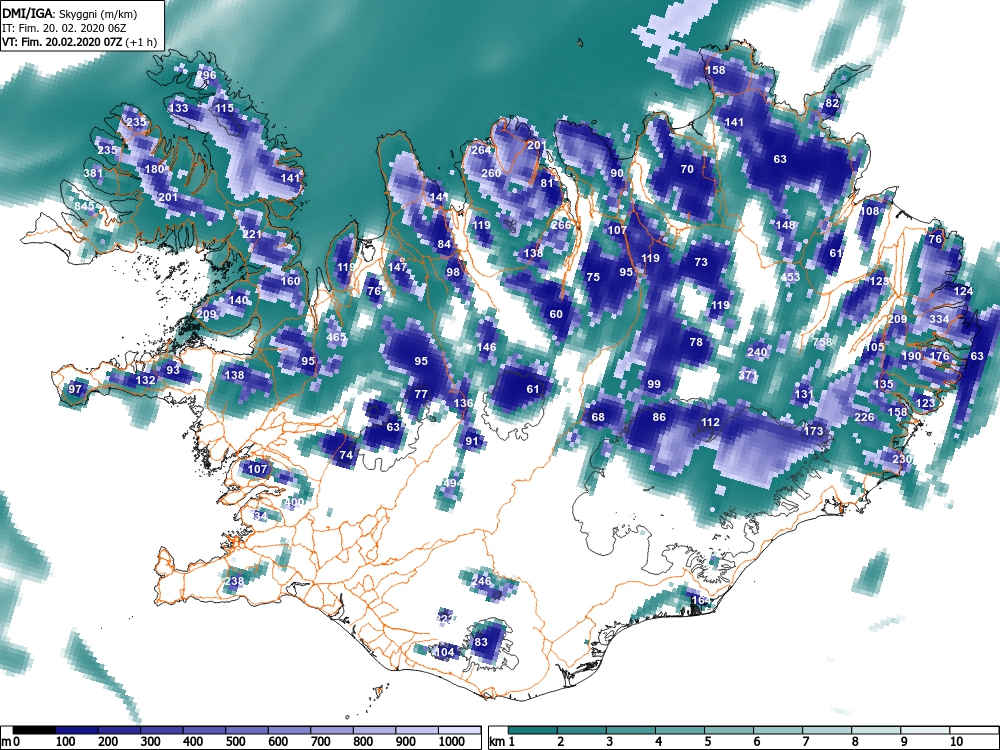Click the map value 108

point(870,211)
